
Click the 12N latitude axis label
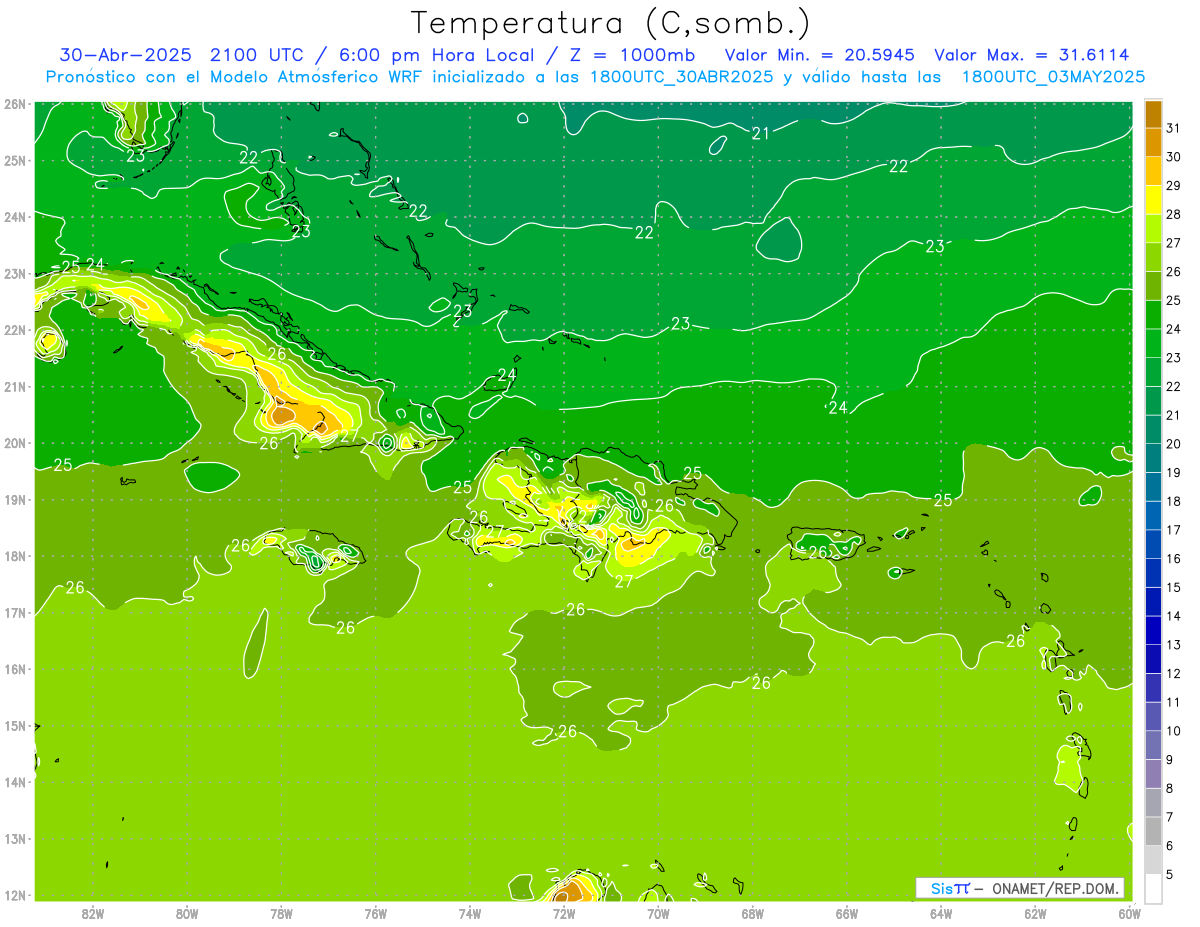pos(14,895)
